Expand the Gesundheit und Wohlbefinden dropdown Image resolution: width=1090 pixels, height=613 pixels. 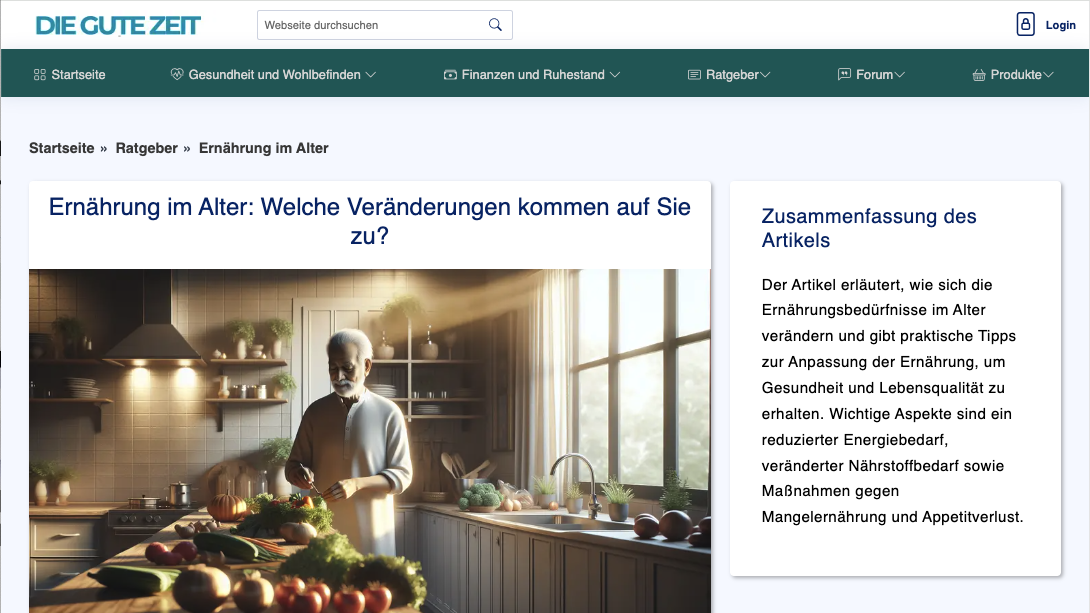369,73
